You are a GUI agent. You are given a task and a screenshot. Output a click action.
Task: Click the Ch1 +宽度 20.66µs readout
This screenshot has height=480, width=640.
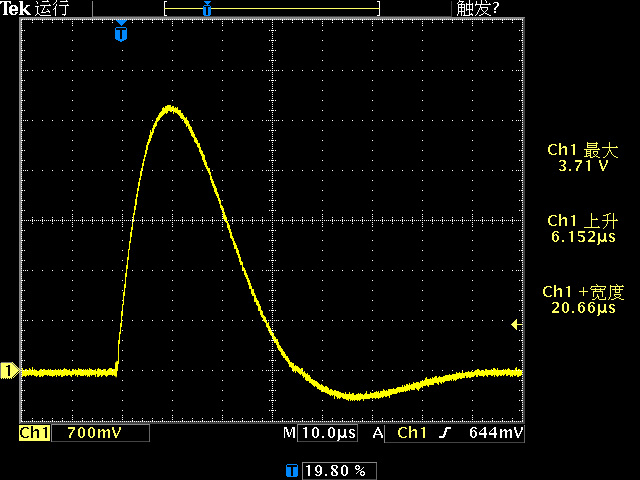583,300
